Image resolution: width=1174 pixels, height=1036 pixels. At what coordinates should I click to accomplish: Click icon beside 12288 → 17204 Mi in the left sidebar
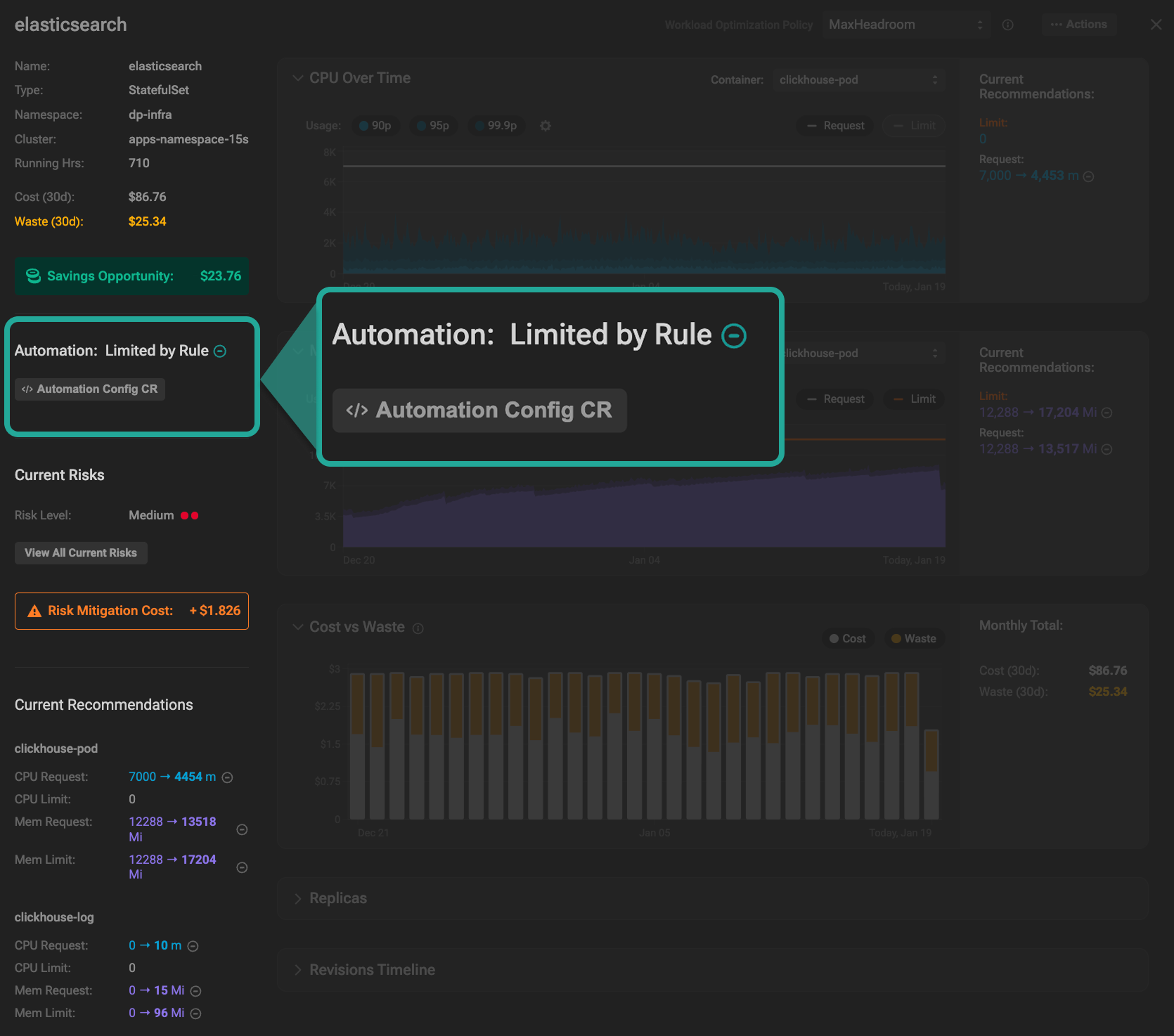(242, 867)
